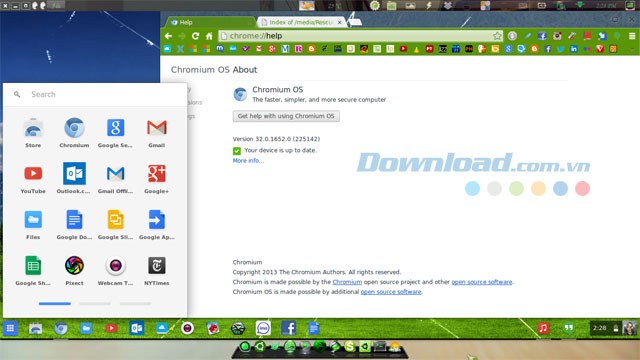This screenshot has width=640, height=360.
Task: Open the blue arrow Google Ap... launcher app
Action: [x=156, y=224]
